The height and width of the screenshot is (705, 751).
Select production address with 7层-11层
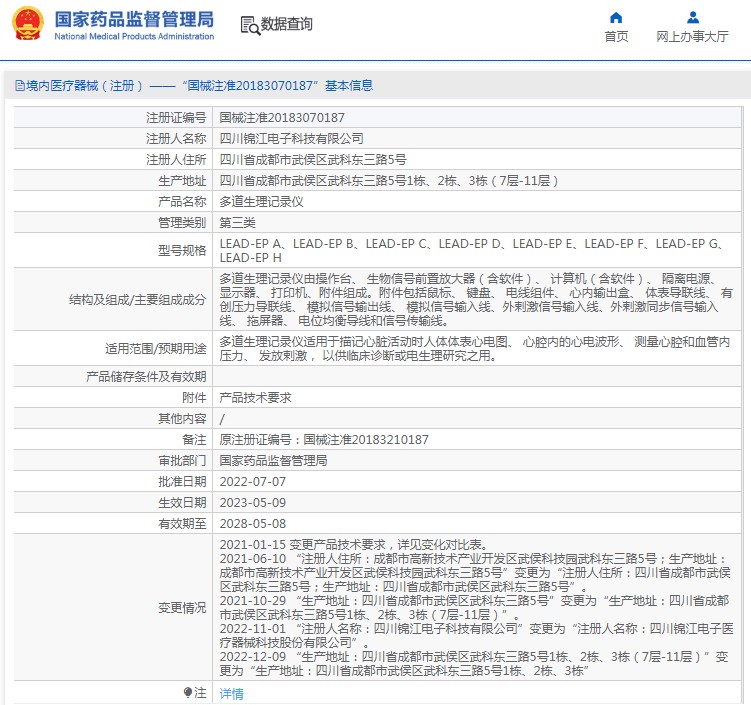point(389,181)
